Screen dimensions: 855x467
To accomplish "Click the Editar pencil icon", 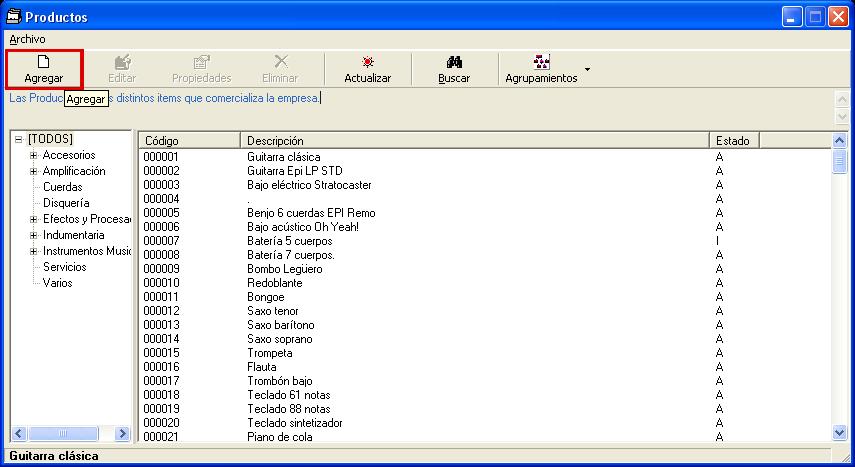I will pos(122,62).
